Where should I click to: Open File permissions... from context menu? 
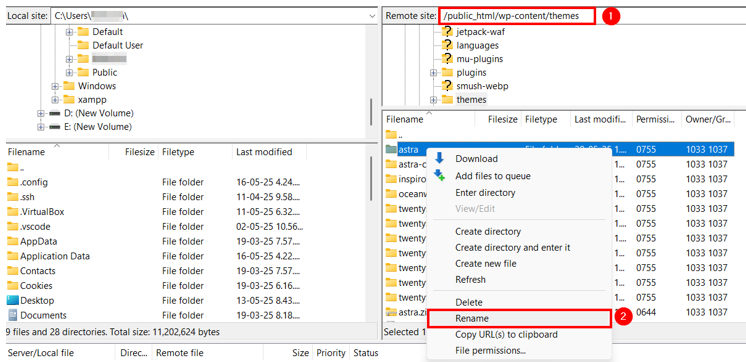pos(490,351)
